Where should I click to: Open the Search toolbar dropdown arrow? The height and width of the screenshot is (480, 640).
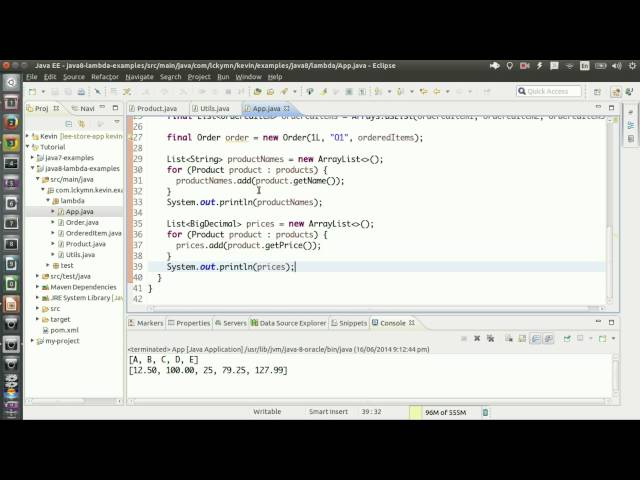[x=294, y=92]
